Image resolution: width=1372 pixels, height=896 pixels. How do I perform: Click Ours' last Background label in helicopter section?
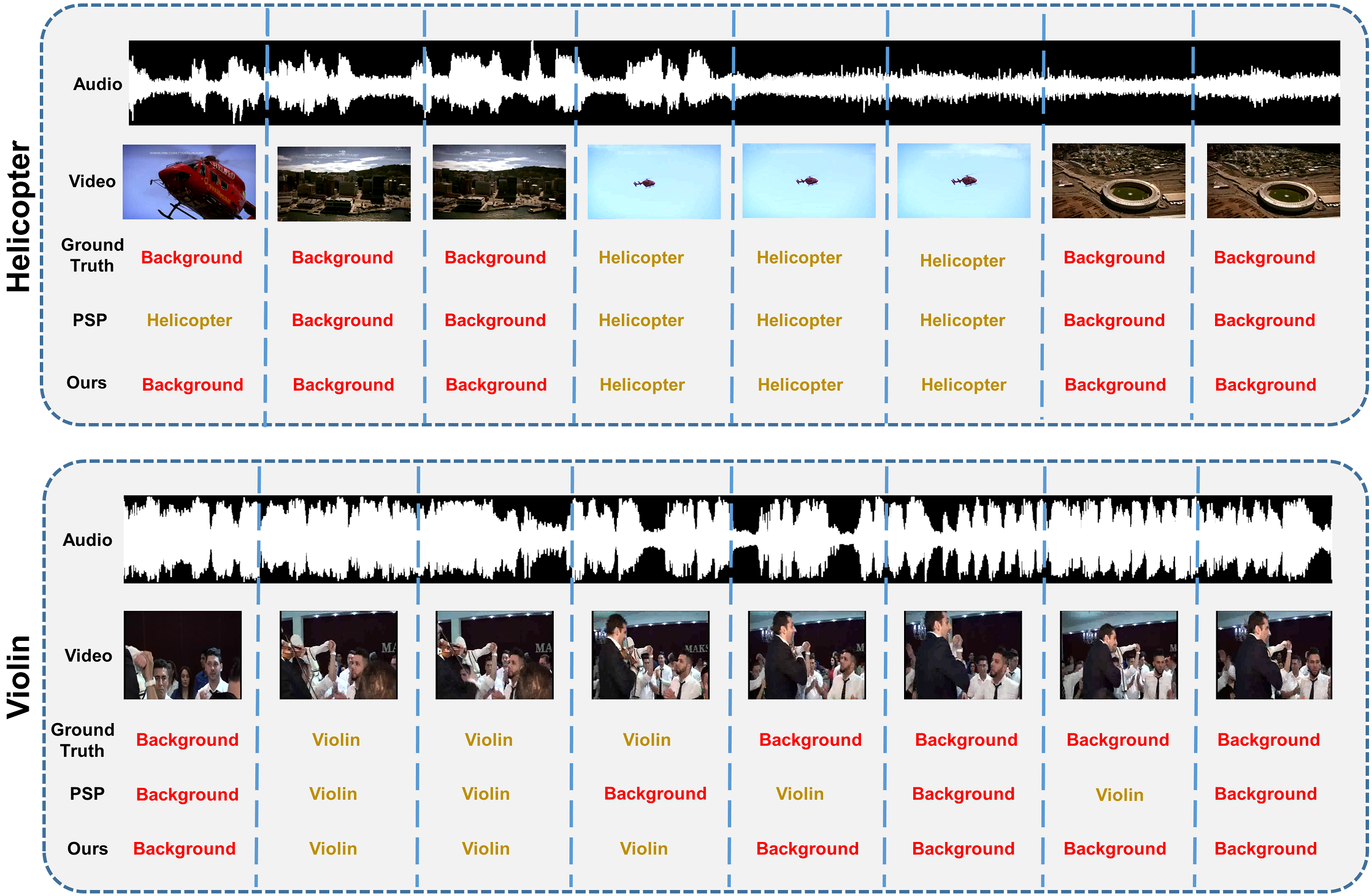pyautogui.click(x=1265, y=385)
